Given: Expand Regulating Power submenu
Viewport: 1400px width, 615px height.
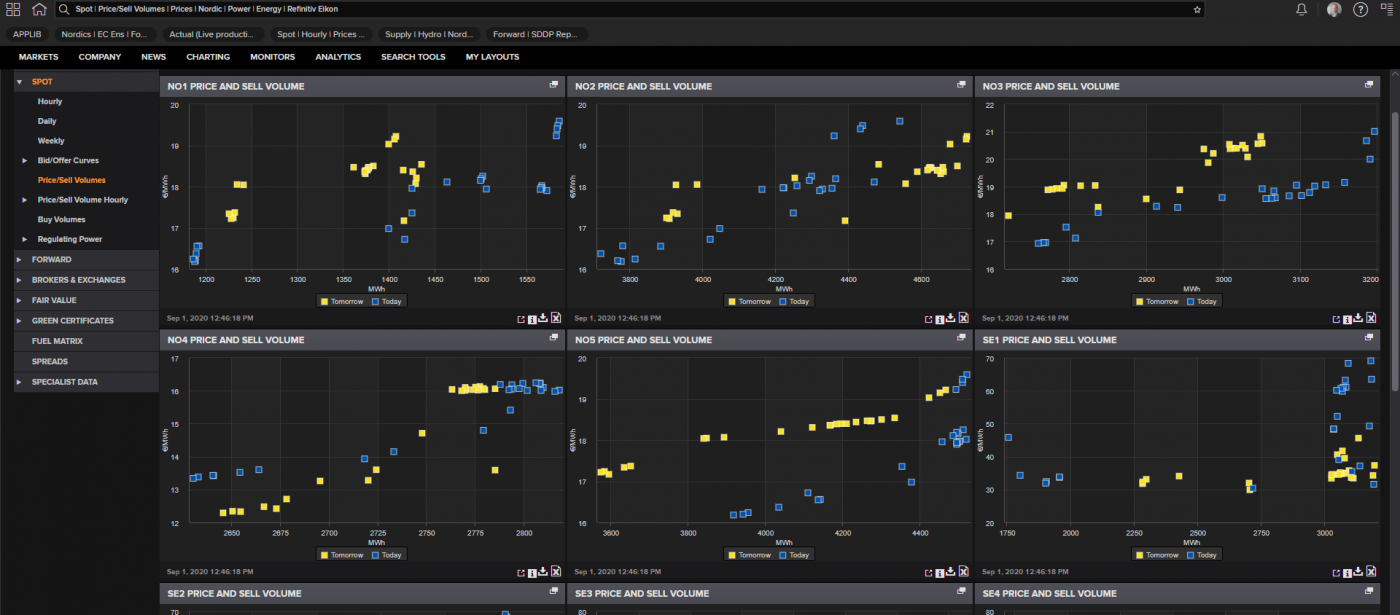Looking at the screenshot, I should (25, 239).
